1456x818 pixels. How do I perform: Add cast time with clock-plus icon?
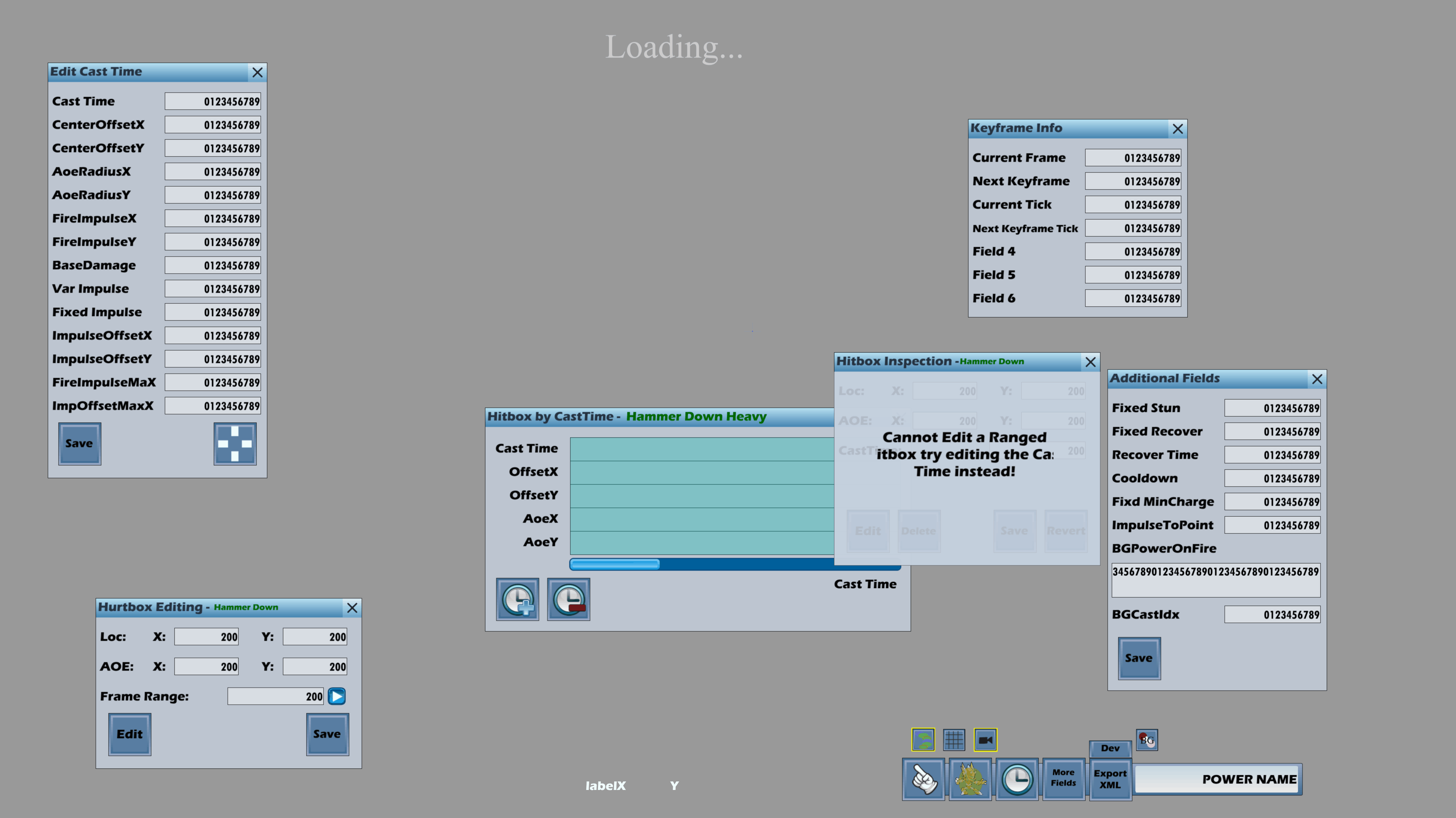[x=517, y=599]
